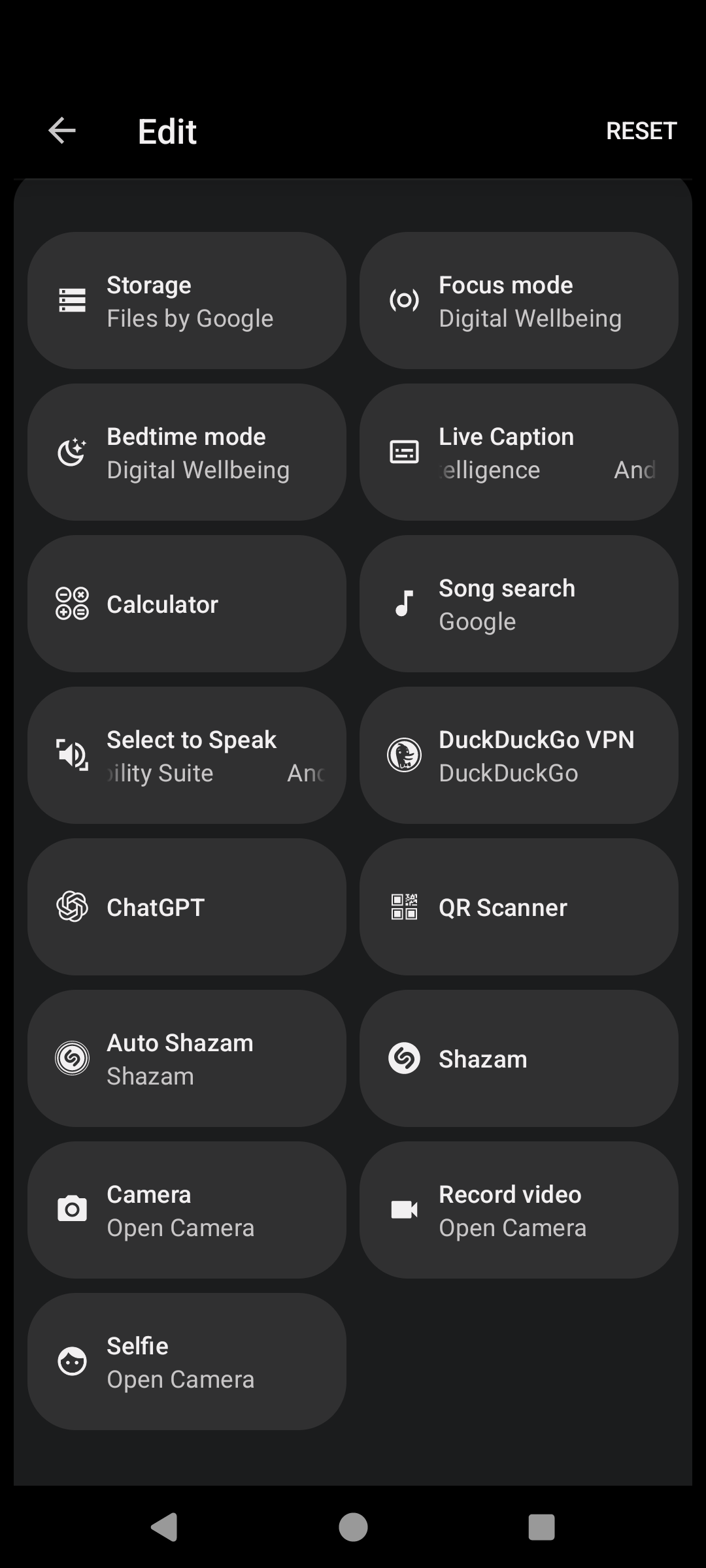706x1568 pixels.
Task: Tap the Focus mode icon
Action: pos(404,301)
